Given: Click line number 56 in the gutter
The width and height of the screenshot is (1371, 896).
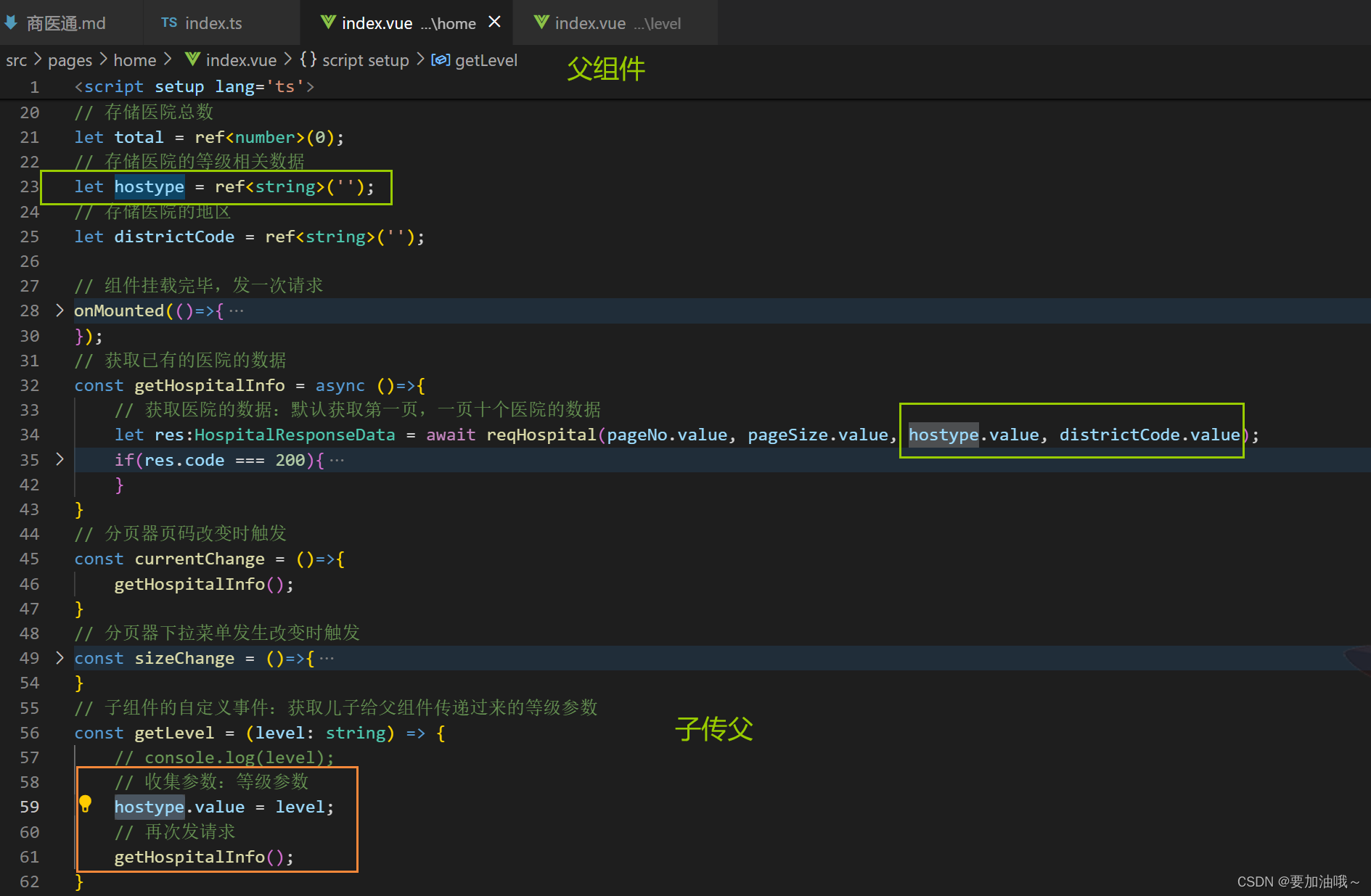Looking at the screenshot, I should 30,733.
